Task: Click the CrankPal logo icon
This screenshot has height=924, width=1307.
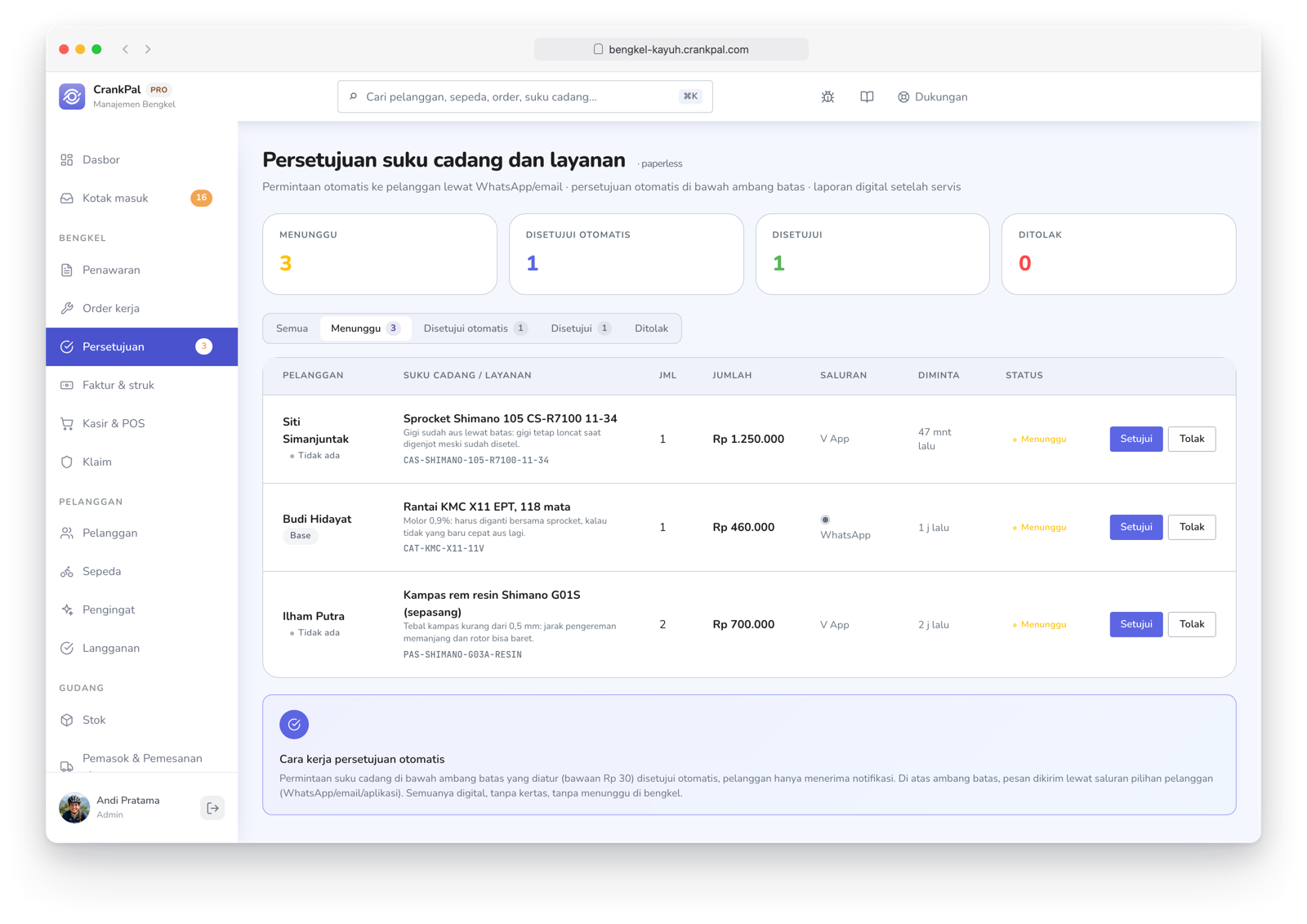Action: point(72,96)
